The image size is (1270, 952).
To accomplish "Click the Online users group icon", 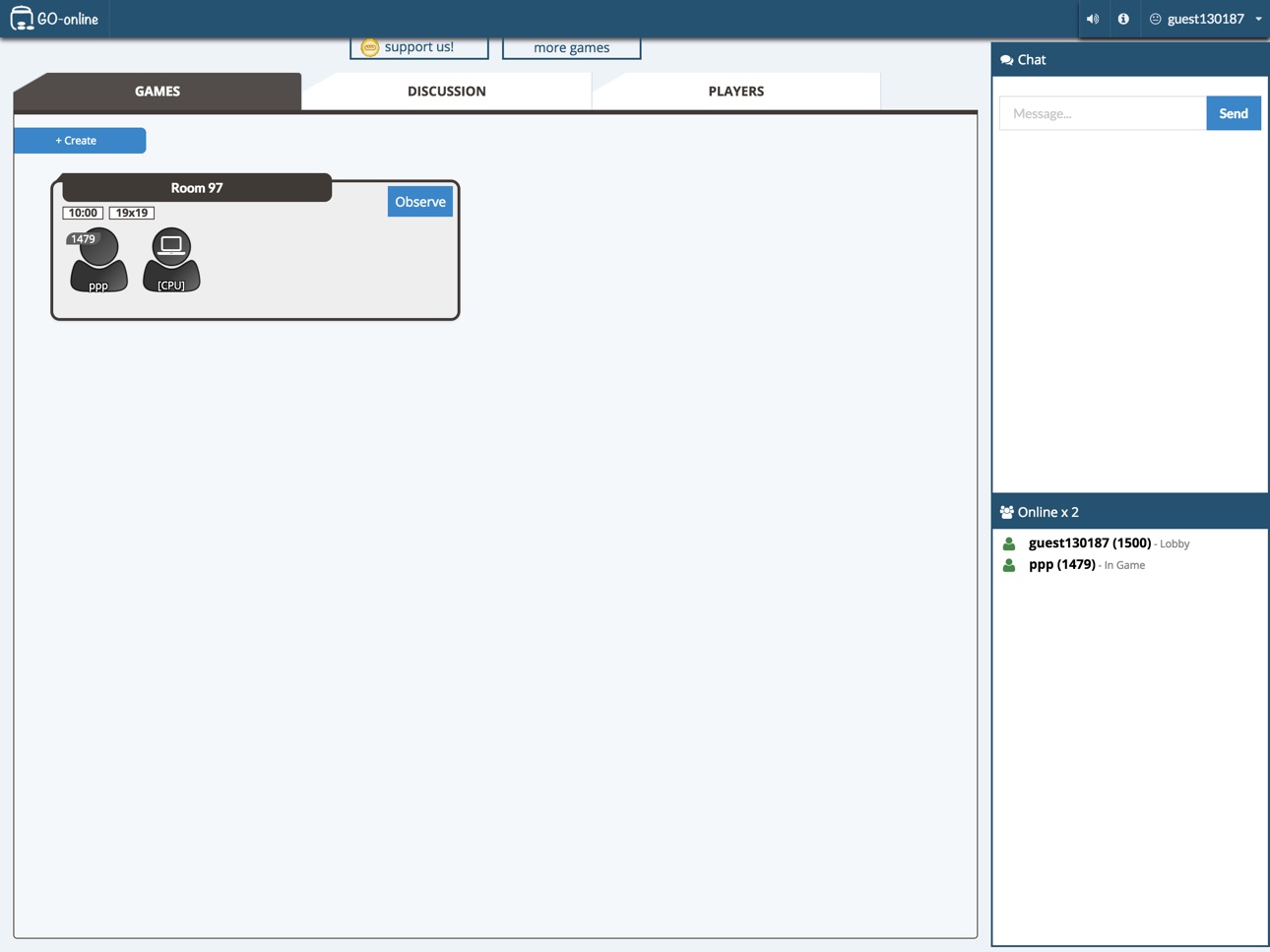I will (x=1006, y=512).
